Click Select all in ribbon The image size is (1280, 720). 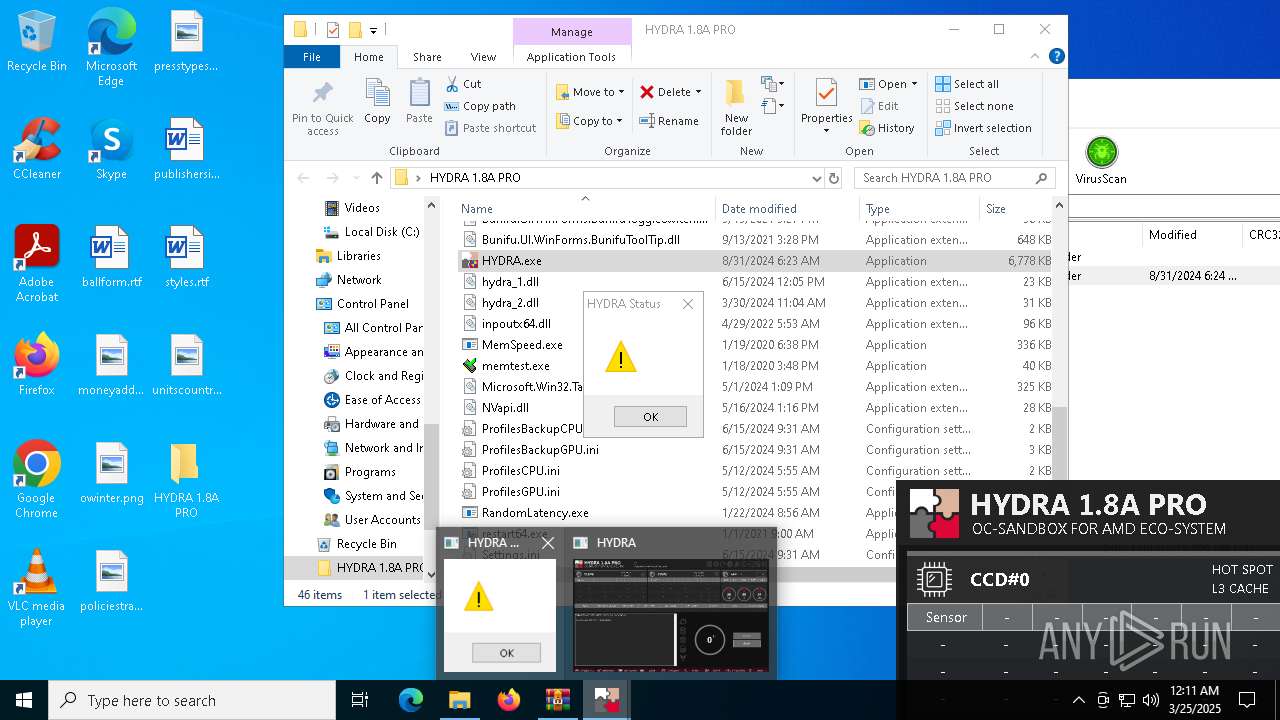[x=967, y=84]
